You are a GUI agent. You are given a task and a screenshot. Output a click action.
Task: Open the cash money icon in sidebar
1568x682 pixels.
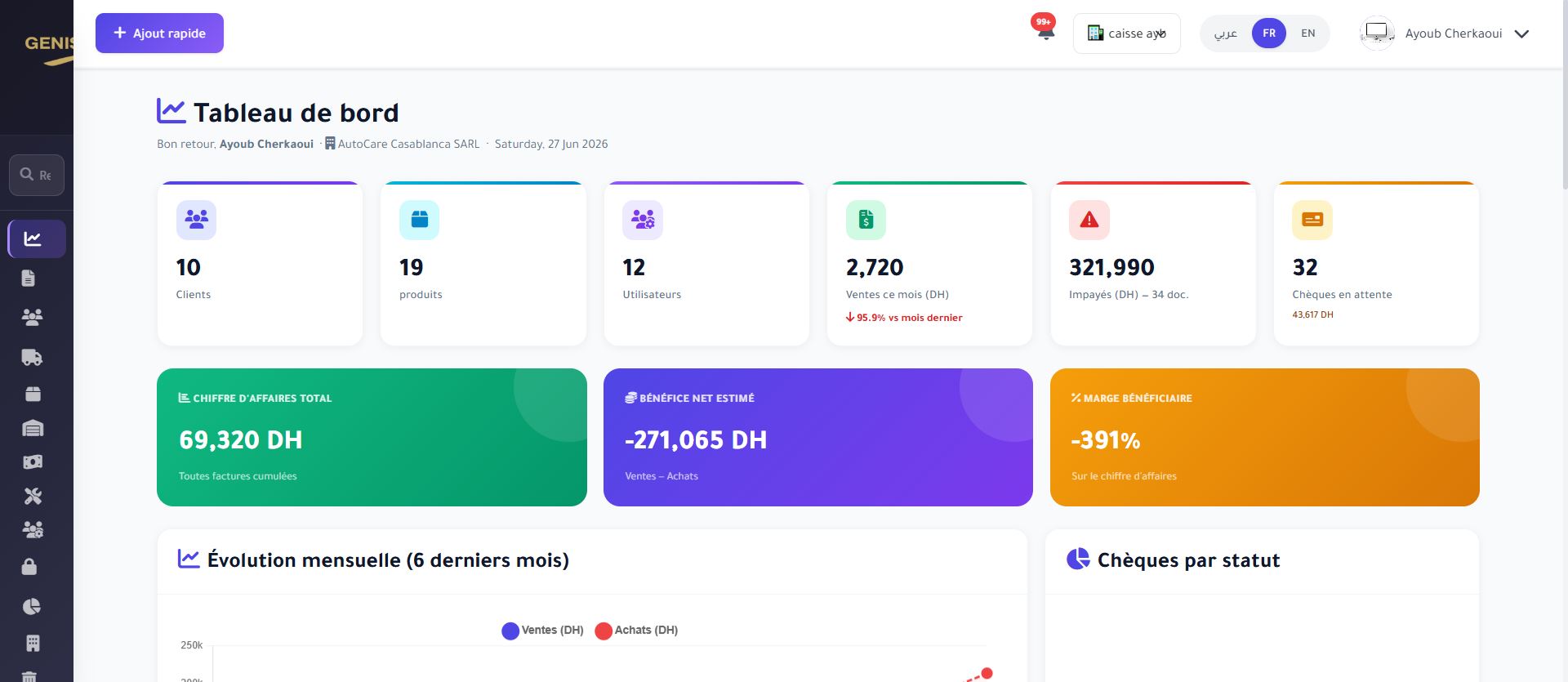[x=33, y=462]
